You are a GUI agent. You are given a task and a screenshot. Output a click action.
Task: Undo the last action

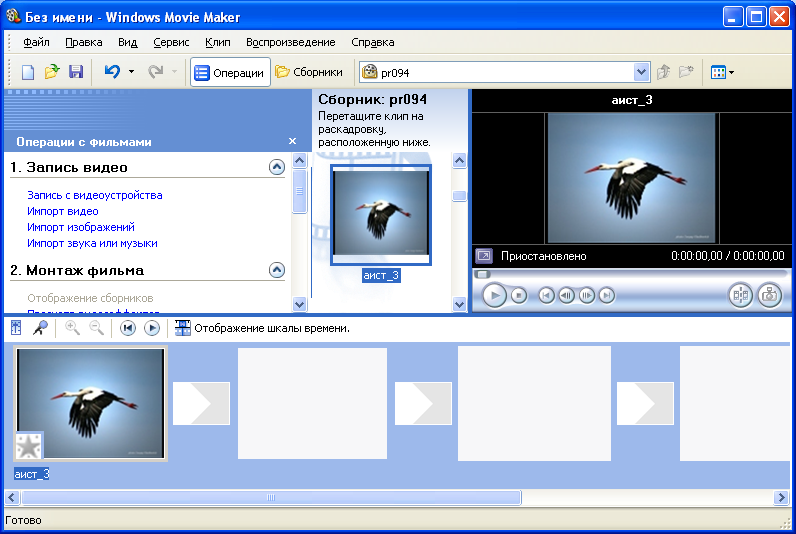click(x=112, y=72)
